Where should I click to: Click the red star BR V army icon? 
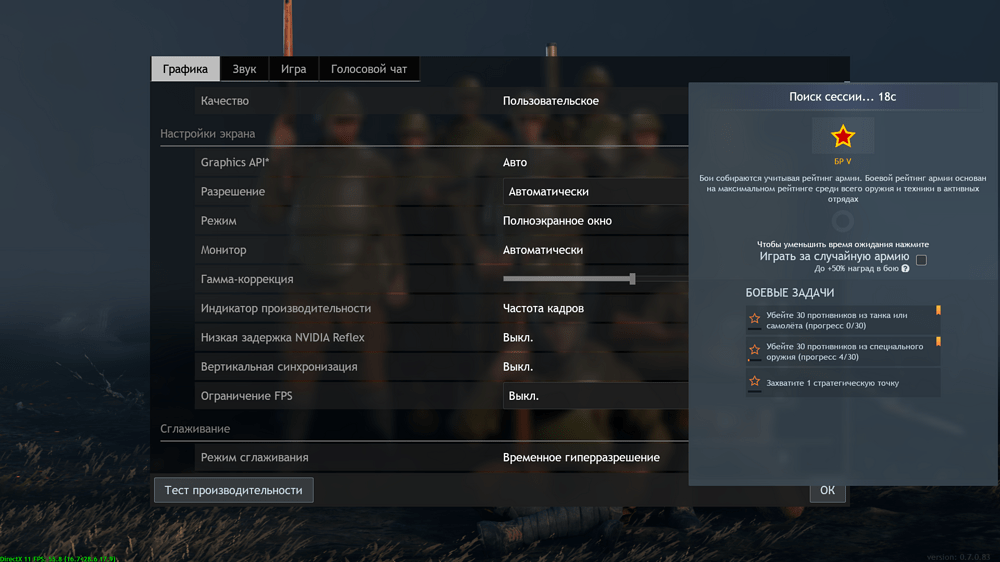point(843,136)
